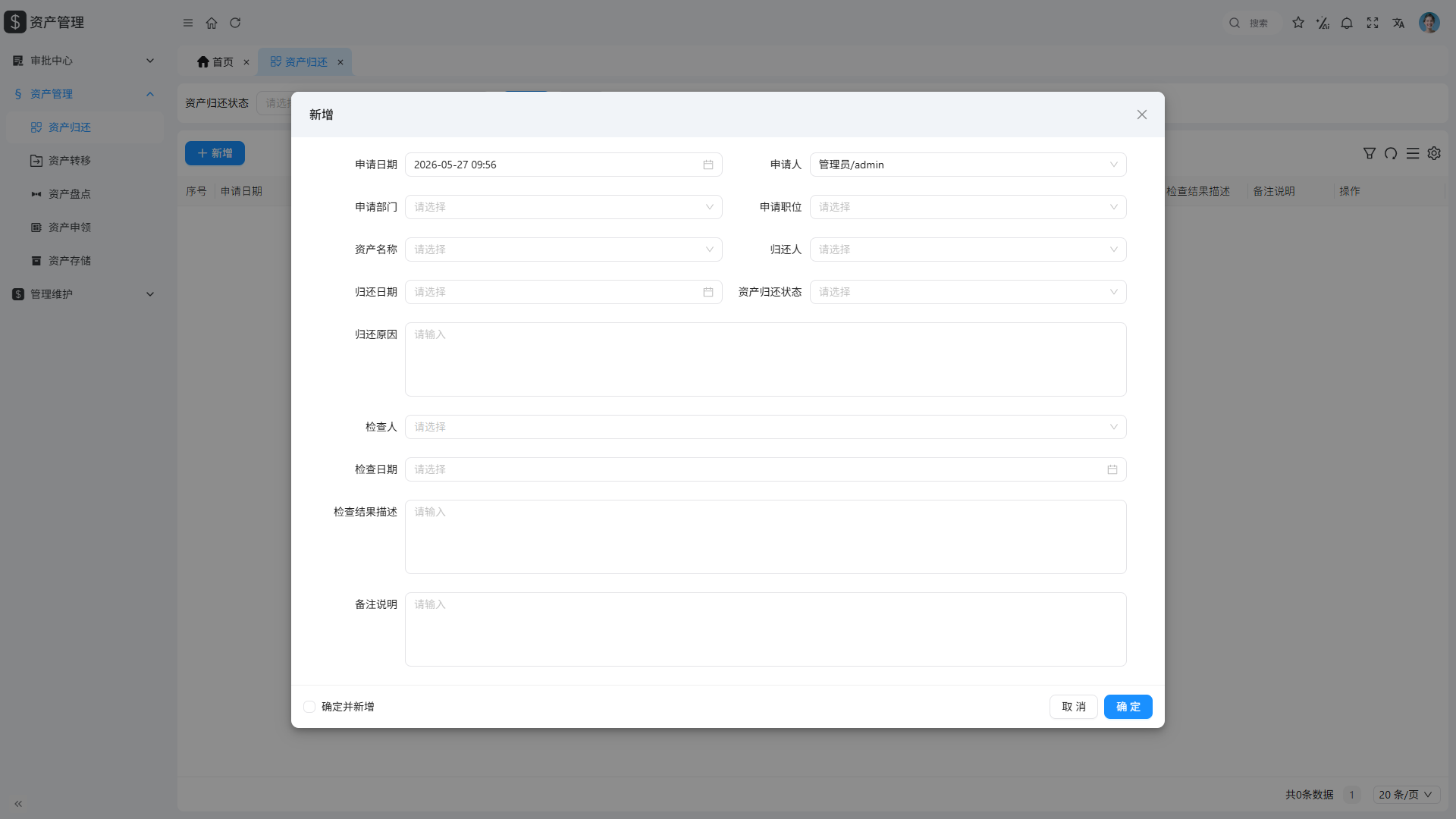This screenshot has height=819, width=1456.
Task: Close the 新增 dialog with X
Action: (1142, 115)
